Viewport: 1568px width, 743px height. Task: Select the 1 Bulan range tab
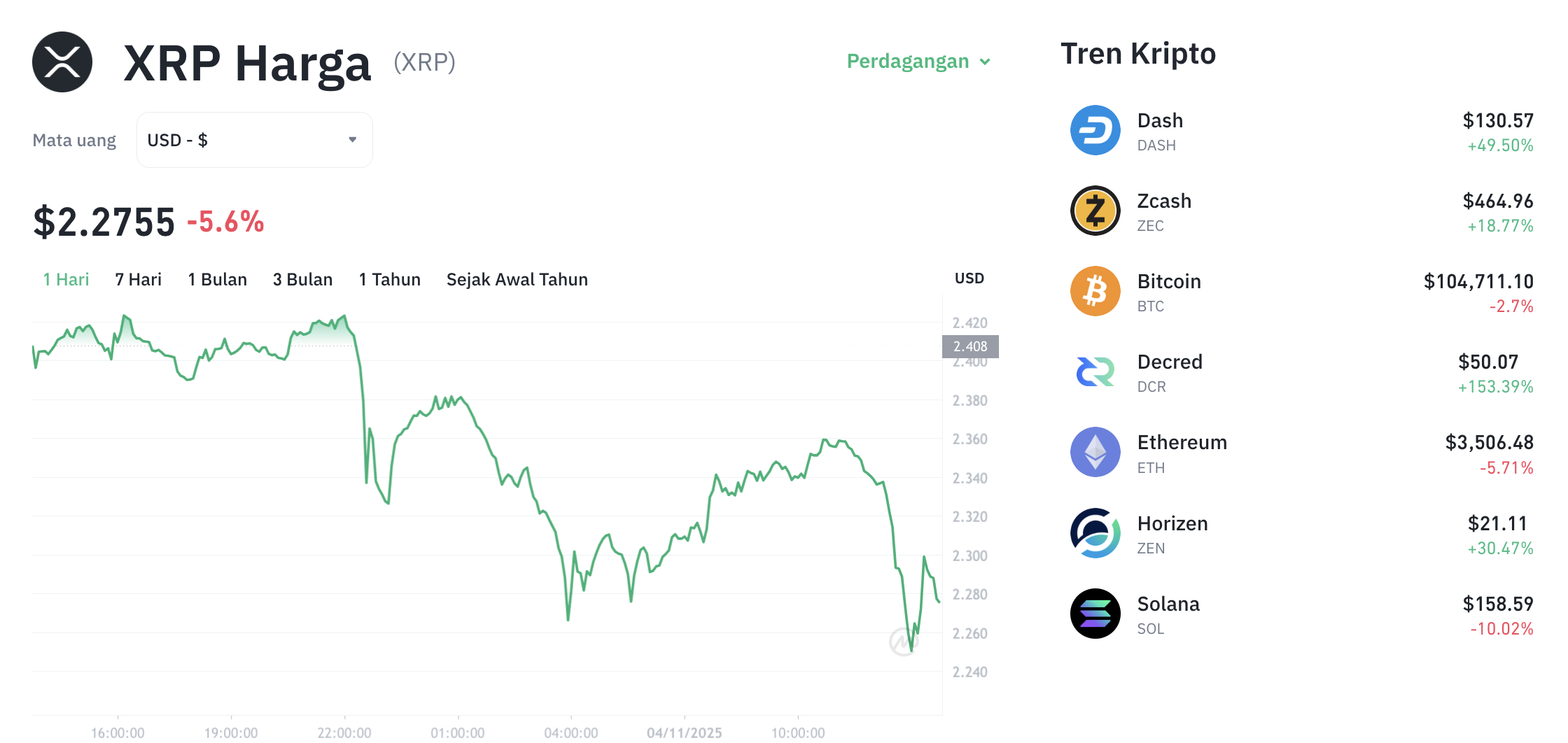217,280
